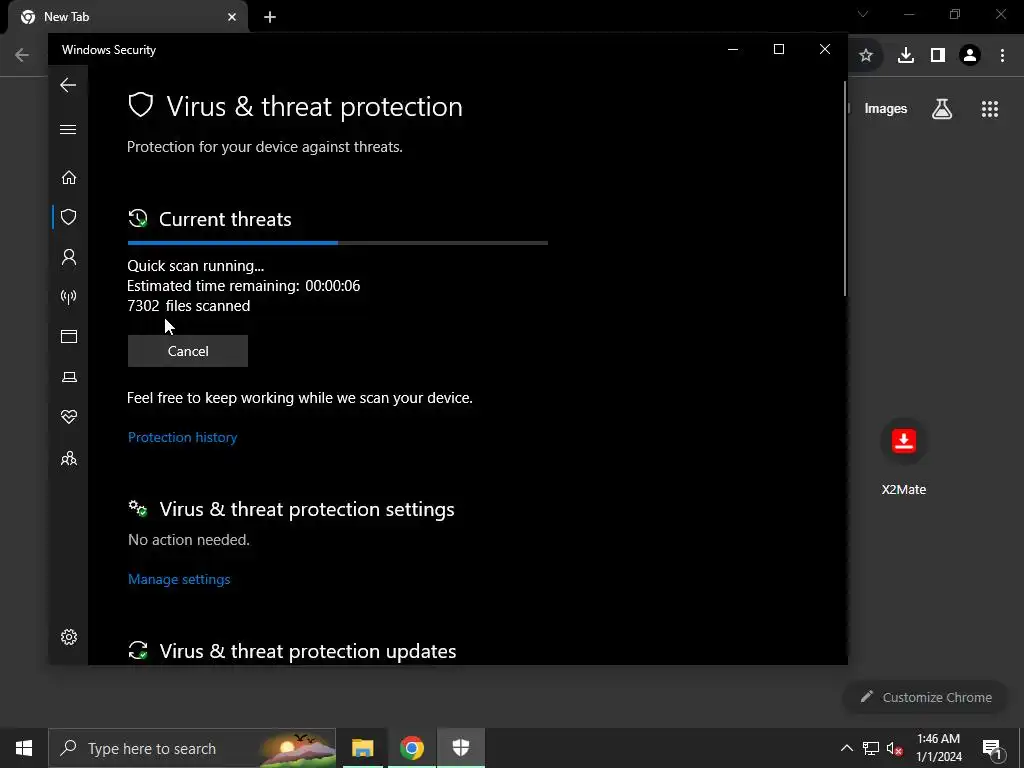Open the X2Mate shortcut in Chrome
Image resolution: width=1024 pixels, height=768 pixels.
point(904,456)
